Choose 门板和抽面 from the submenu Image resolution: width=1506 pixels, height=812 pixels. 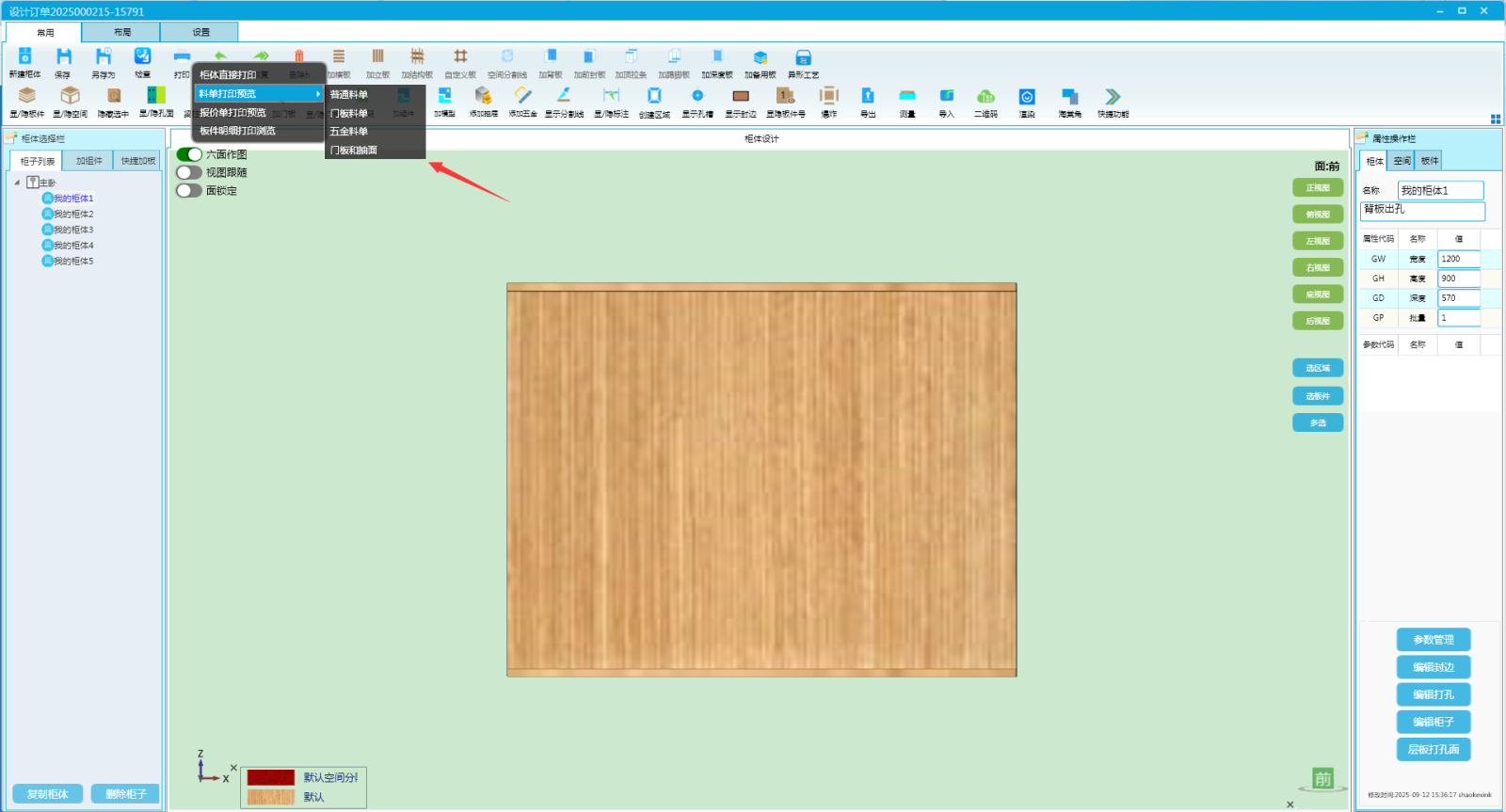tap(354, 151)
